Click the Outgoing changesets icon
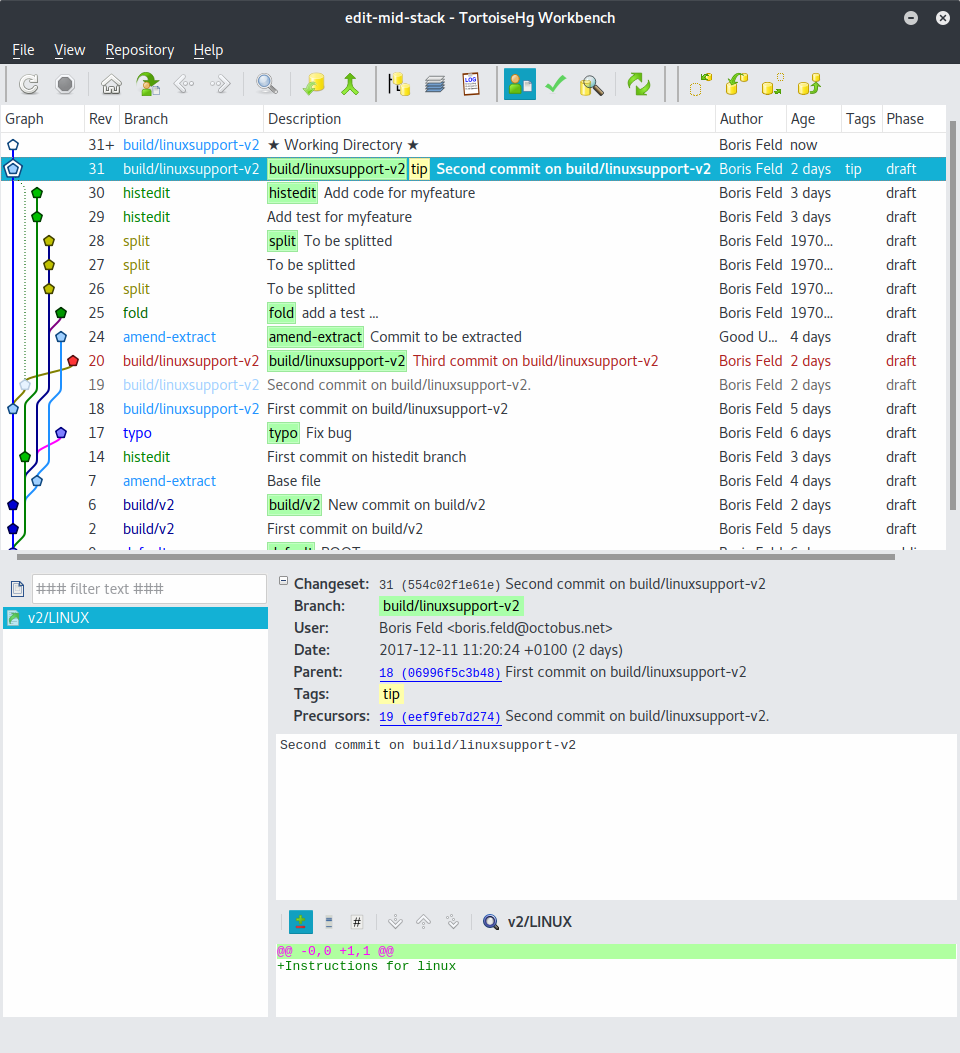Screen dimensions: 960x1053 (773, 85)
